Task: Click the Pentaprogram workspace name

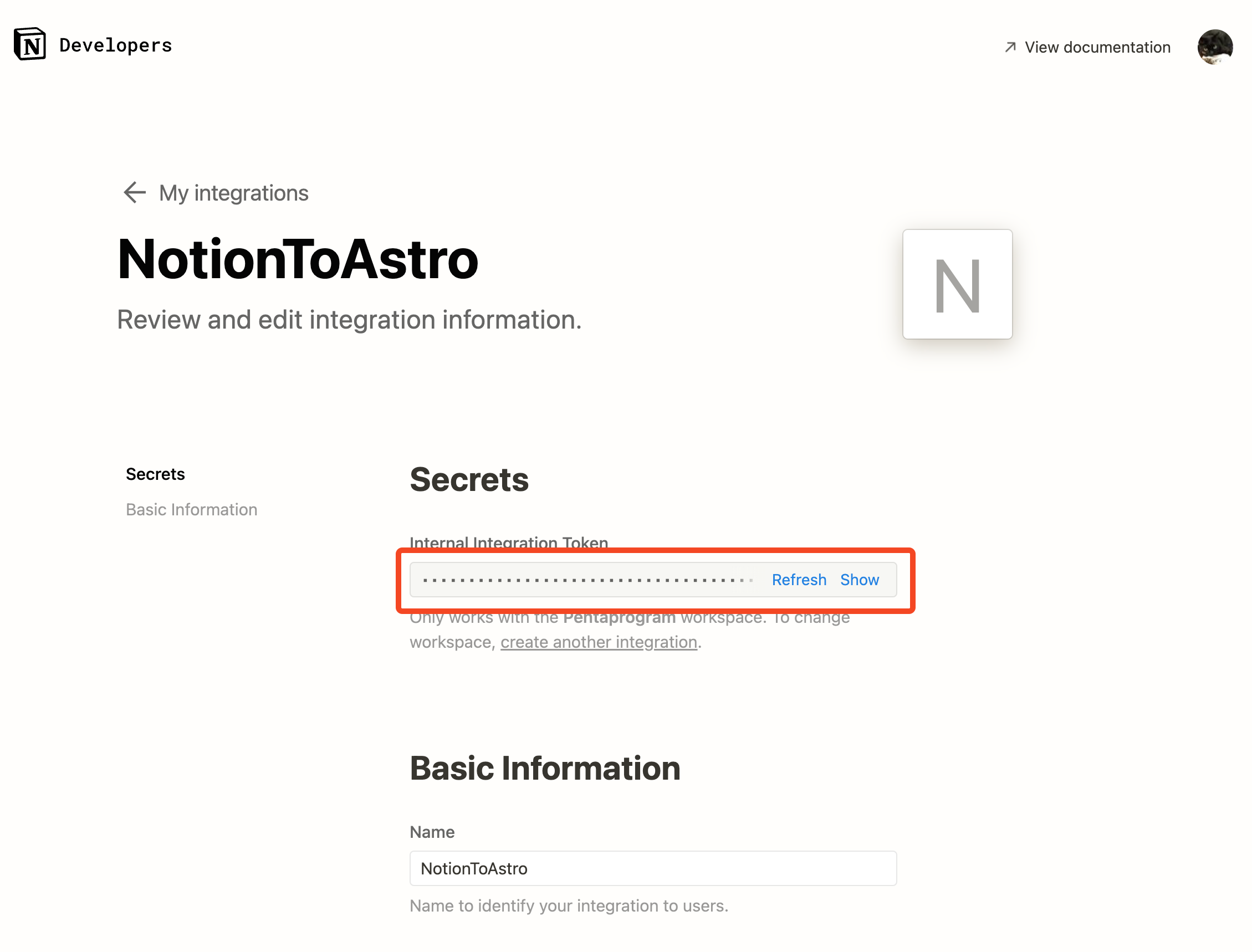Action: pyautogui.click(x=619, y=617)
